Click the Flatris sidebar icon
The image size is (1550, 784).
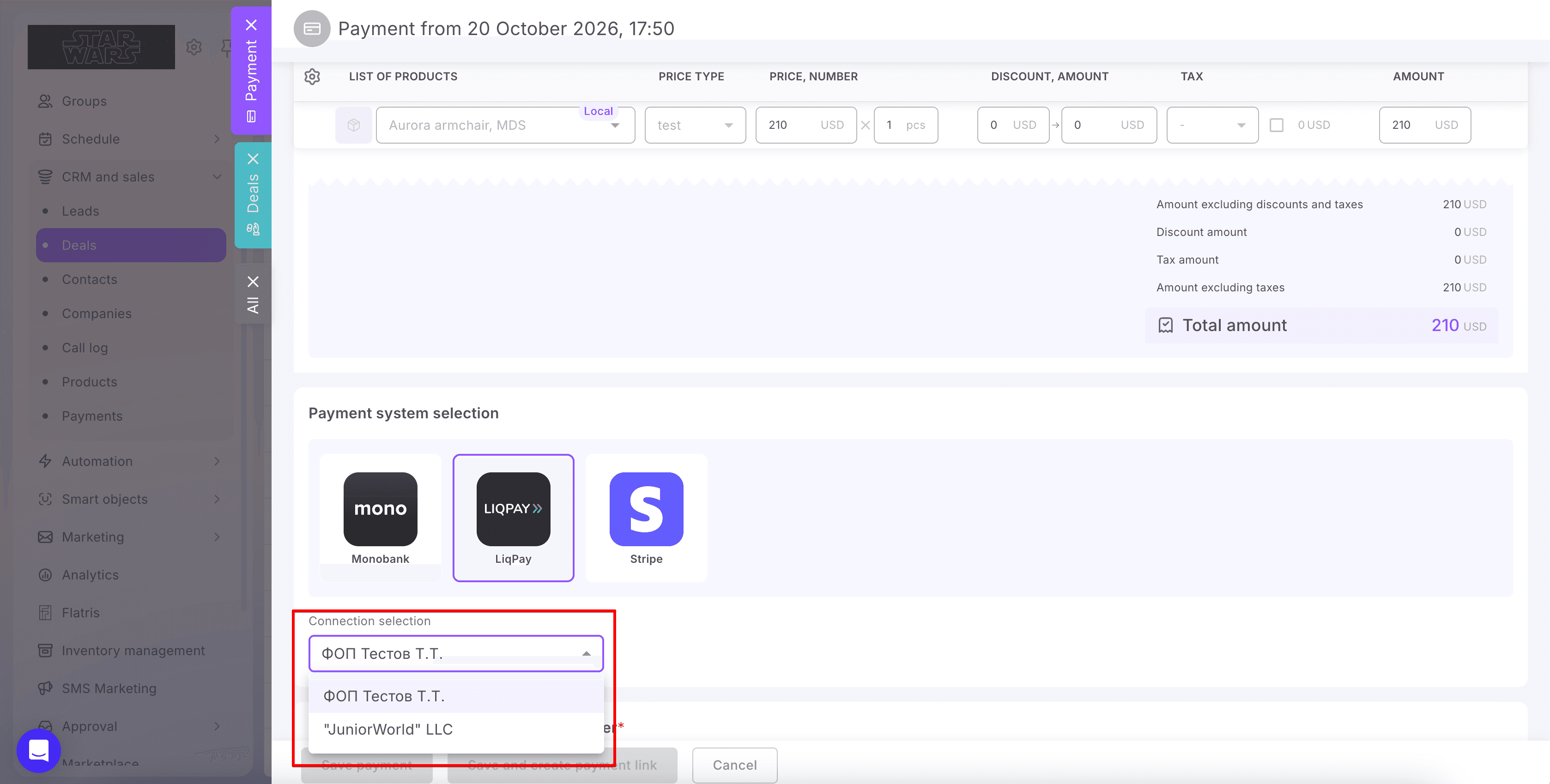[45, 613]
